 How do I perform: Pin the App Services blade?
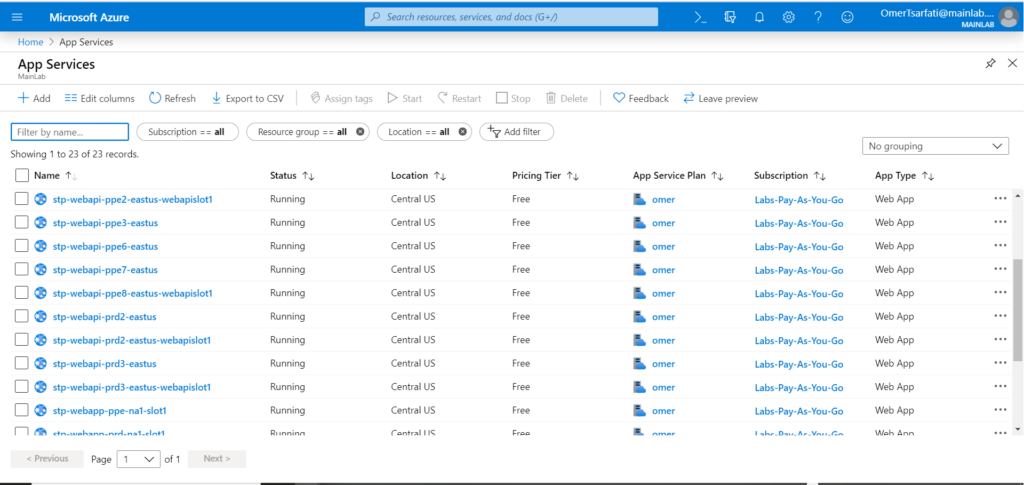pos(991,64)
